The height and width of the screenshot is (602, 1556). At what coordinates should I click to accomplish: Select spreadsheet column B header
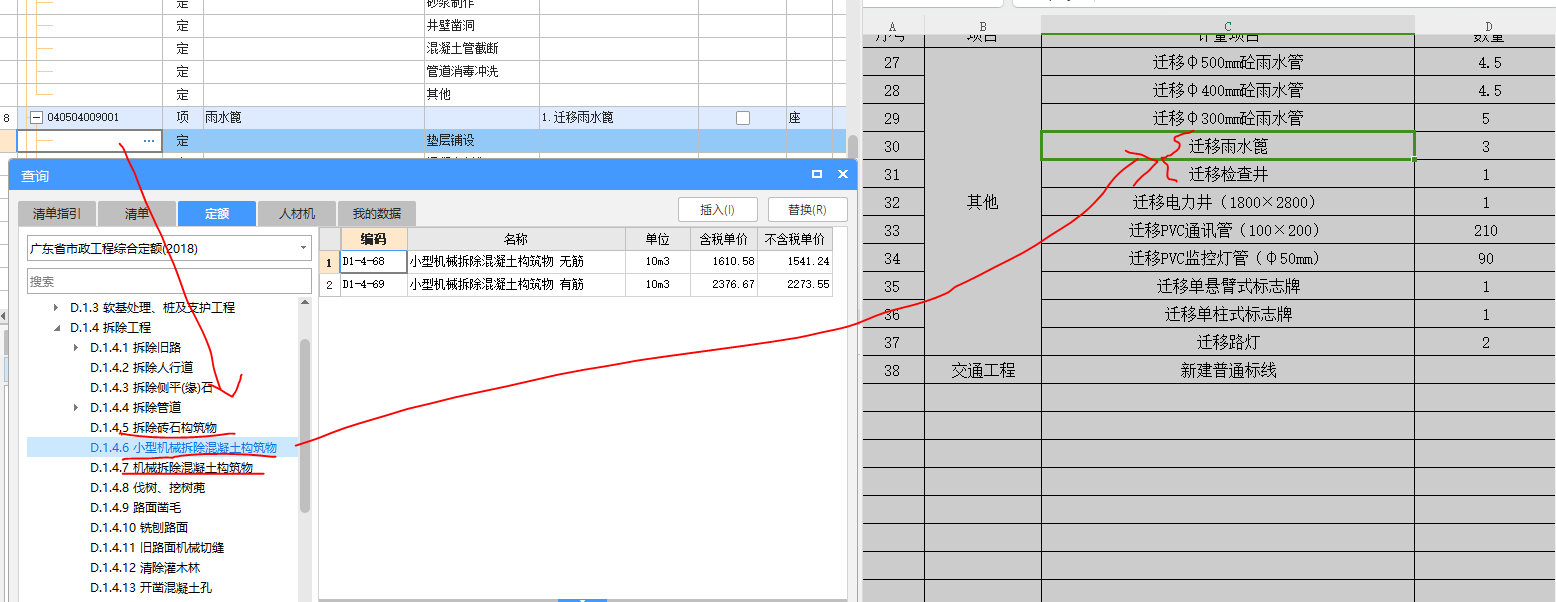click(x=983, y=25)
